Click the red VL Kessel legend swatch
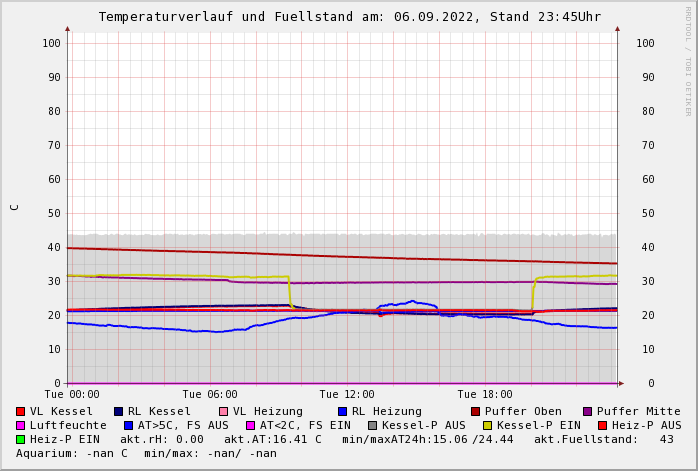Screen dimensions: 698x471 [x=20, y=411]
